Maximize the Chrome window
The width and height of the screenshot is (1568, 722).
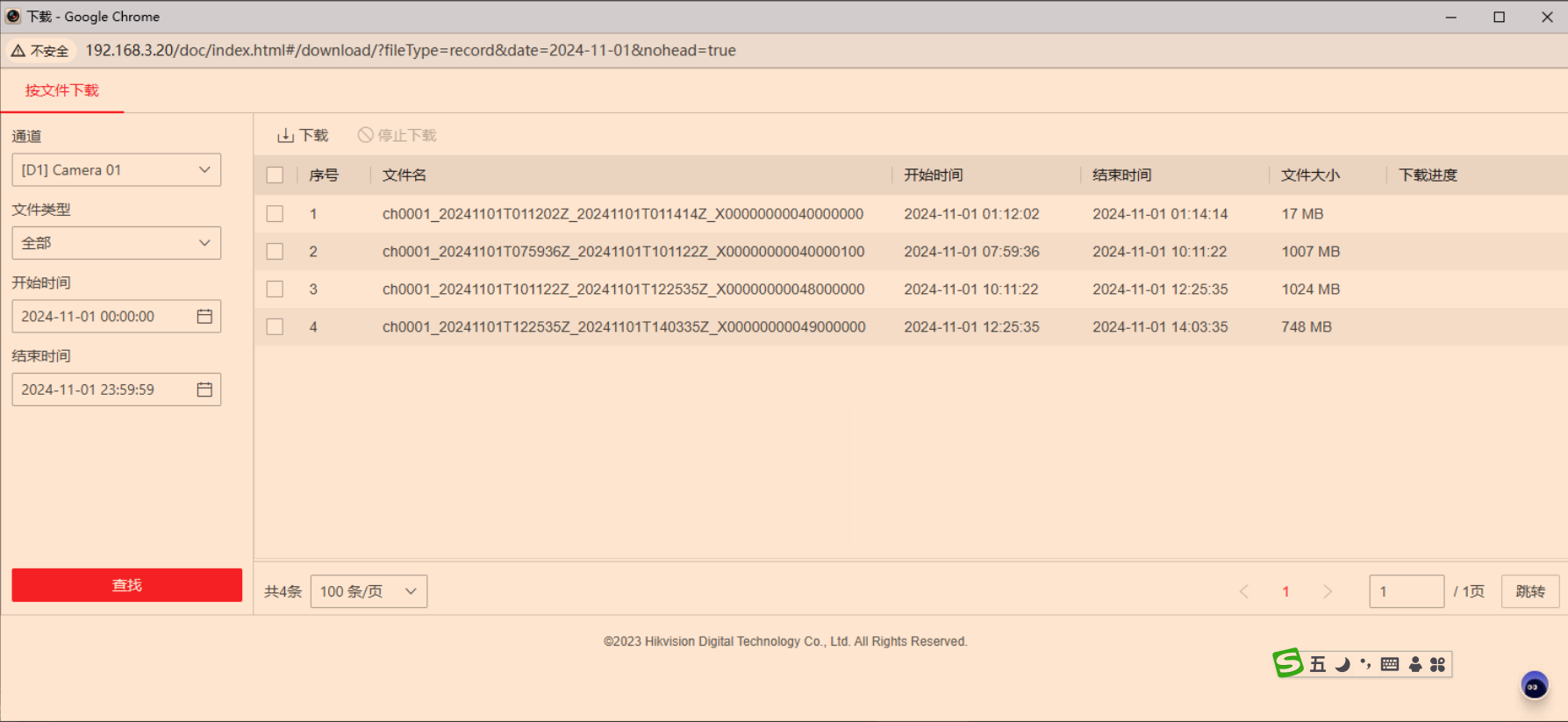[x=1500, y=17]
